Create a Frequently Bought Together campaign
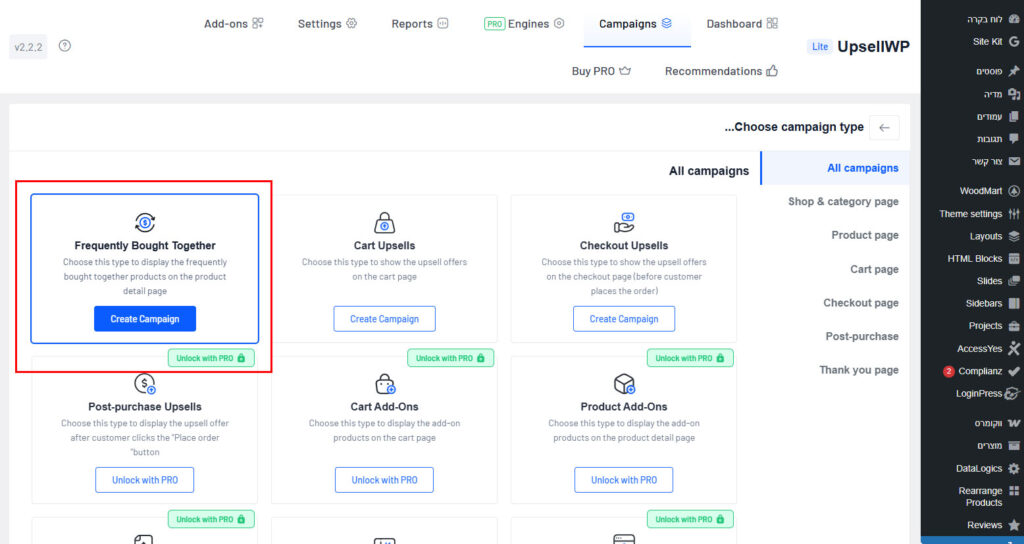 click(145, 319)
